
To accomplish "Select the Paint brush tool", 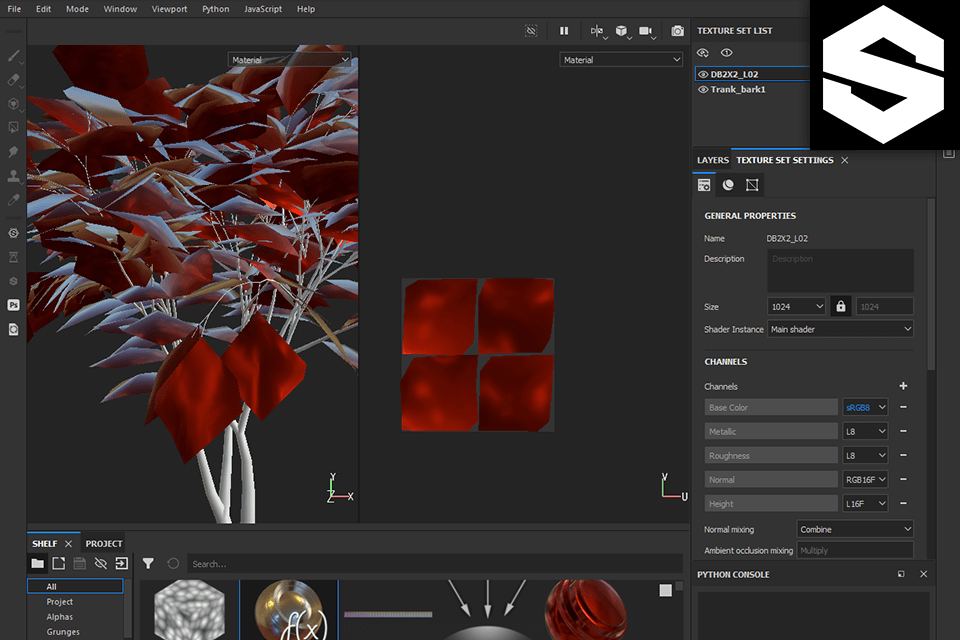I will pos(13,56).
